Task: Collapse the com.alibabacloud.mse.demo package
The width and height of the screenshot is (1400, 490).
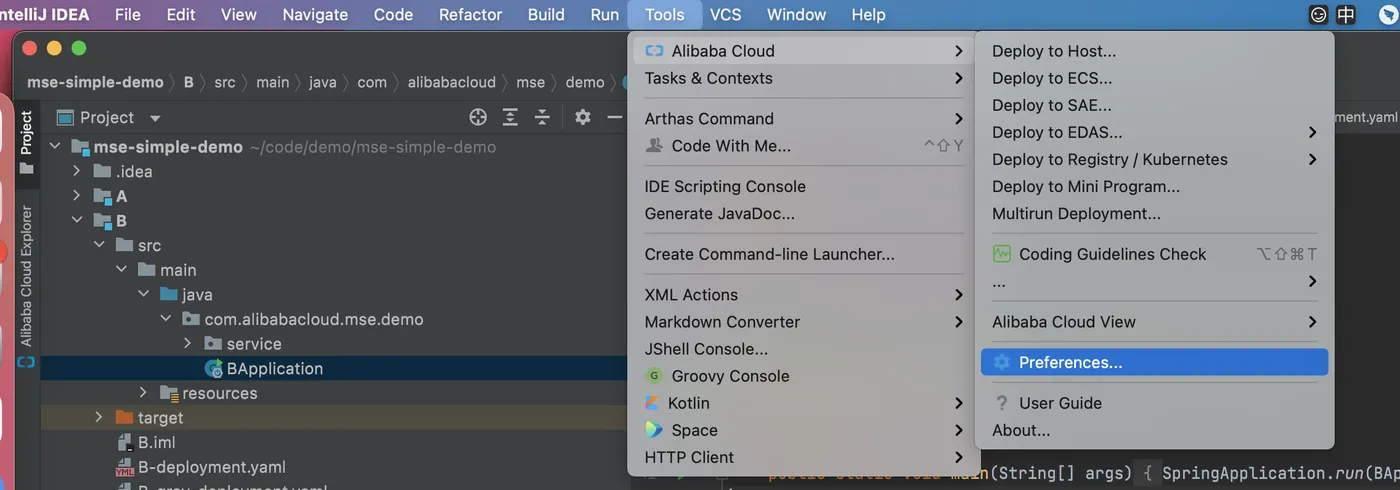Action: point(165,319)
